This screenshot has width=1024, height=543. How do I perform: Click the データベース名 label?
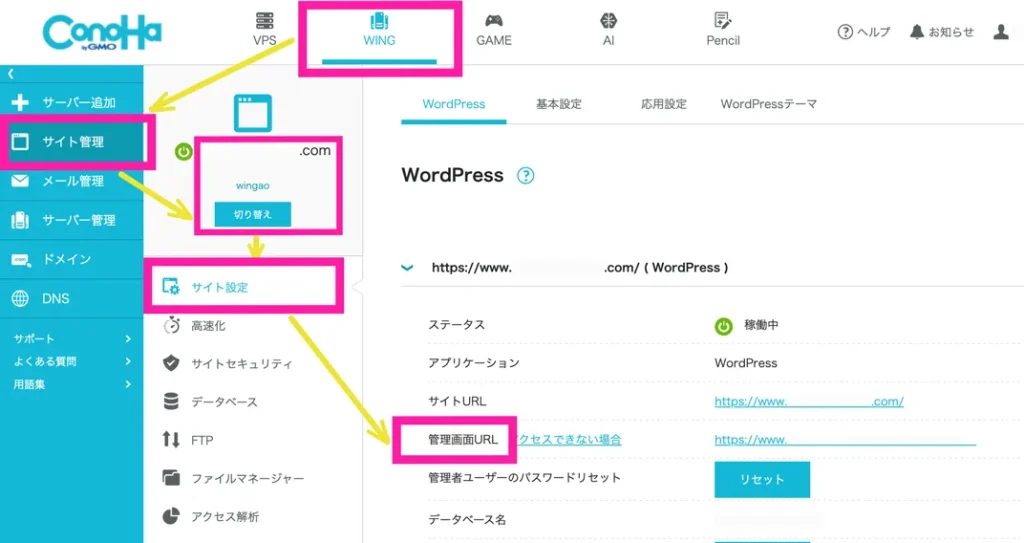tap(467, 519)
